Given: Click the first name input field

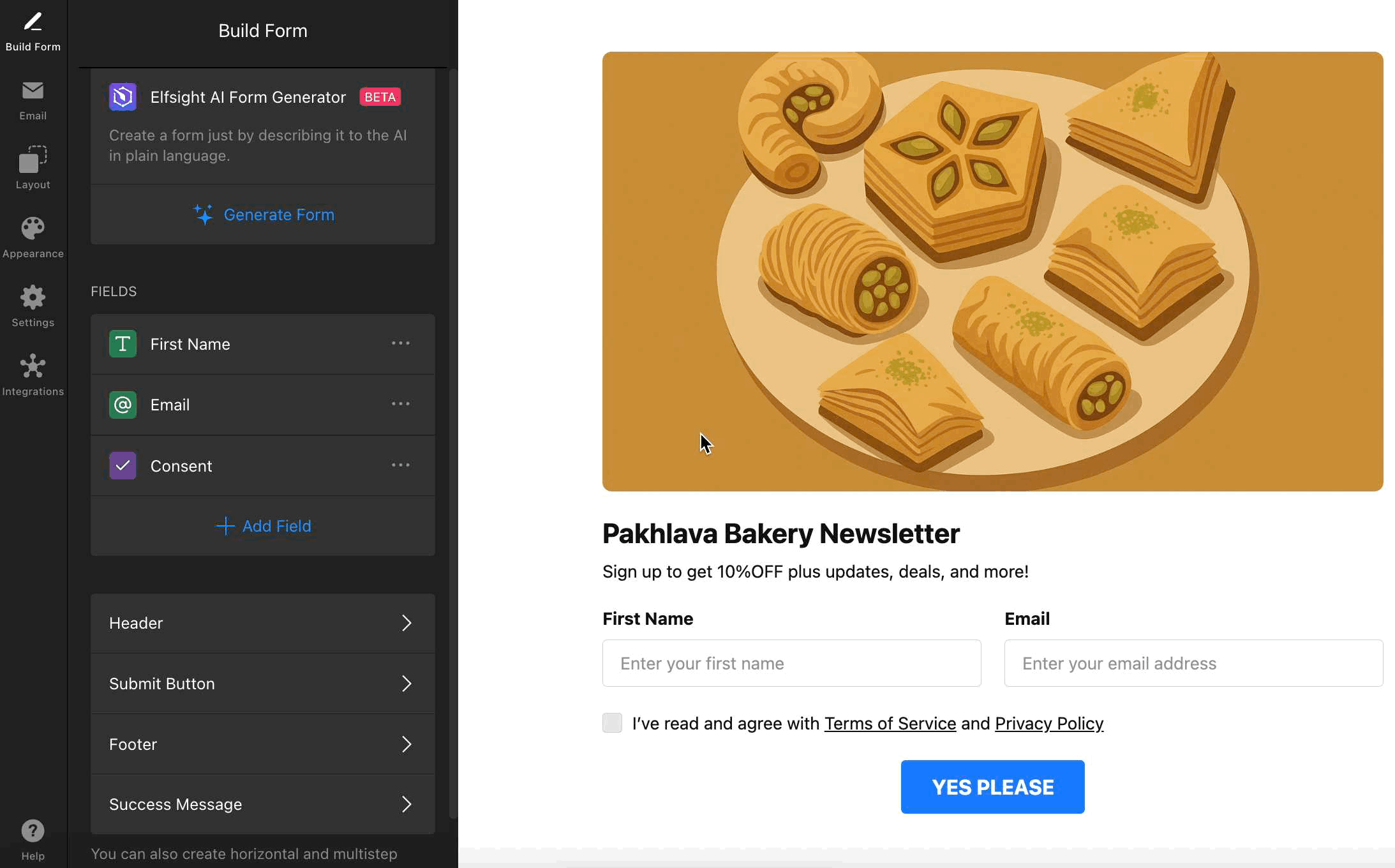Looking at the screenshot, I should [791, 663].
